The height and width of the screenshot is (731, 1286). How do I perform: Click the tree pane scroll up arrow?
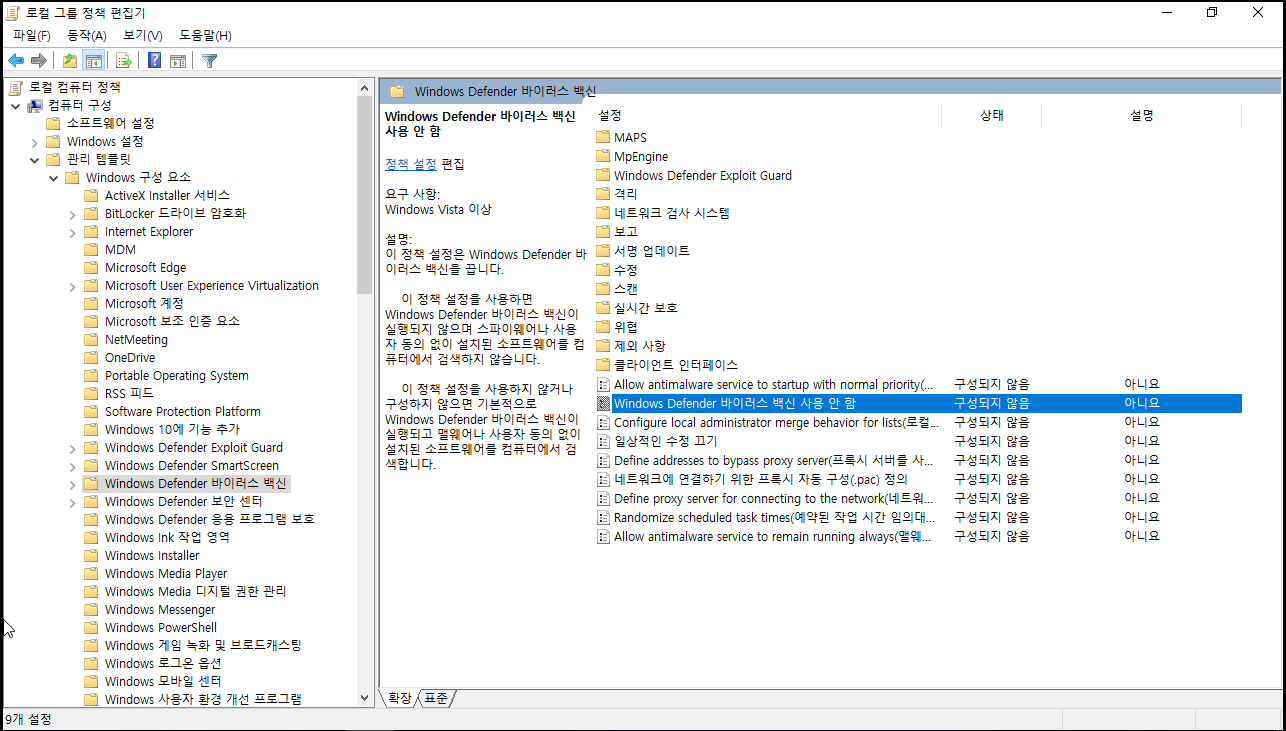coord(364,87)
